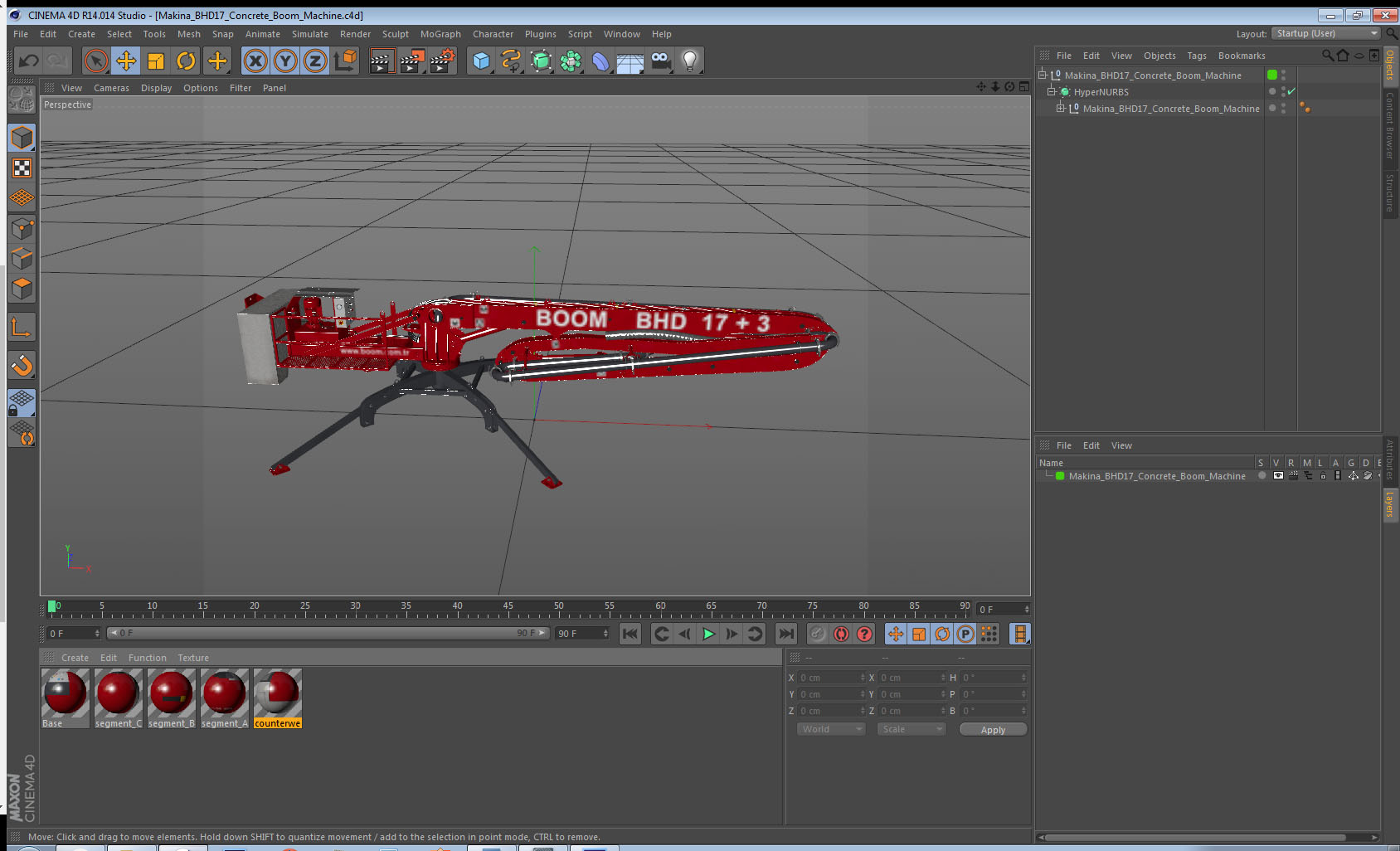Viewport: 1400px width, 851px height.
Task: Open the Objects vertical tab
Action: pyautogui.click(x=1391, y=65)
